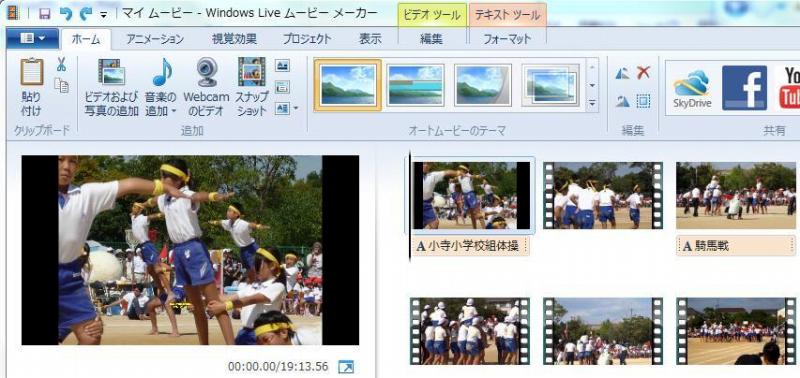Viewport: 800px width, 378px height.
Task: Open the blue application menu button
Action: 33,38
